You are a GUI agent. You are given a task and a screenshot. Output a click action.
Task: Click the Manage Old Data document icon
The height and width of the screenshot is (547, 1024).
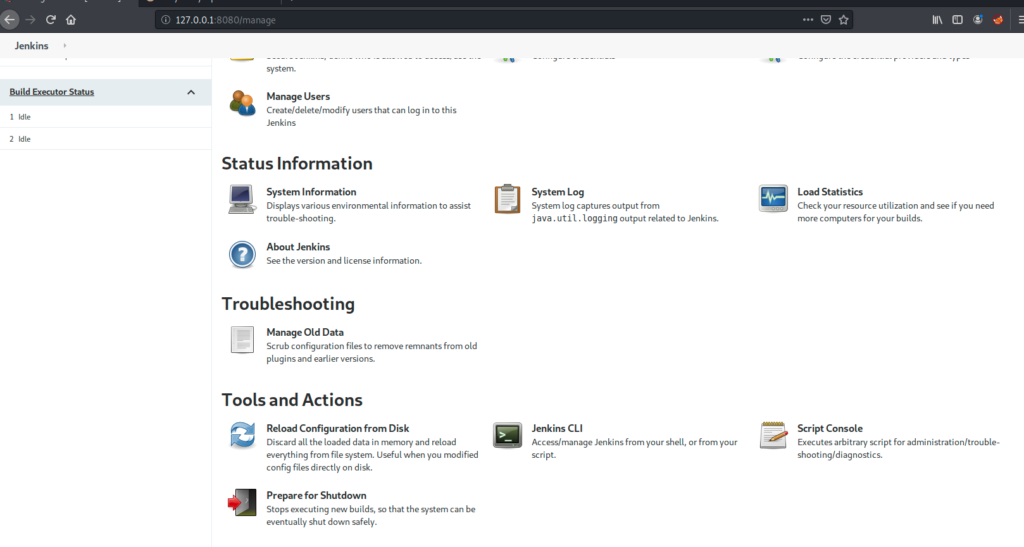point(242,340)
